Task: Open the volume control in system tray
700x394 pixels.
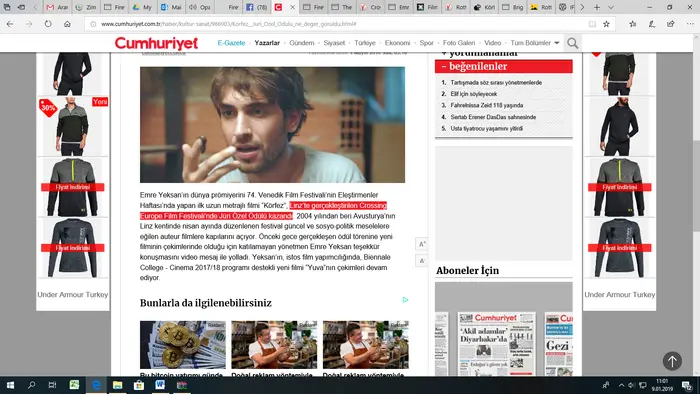Action: point(631,385)
